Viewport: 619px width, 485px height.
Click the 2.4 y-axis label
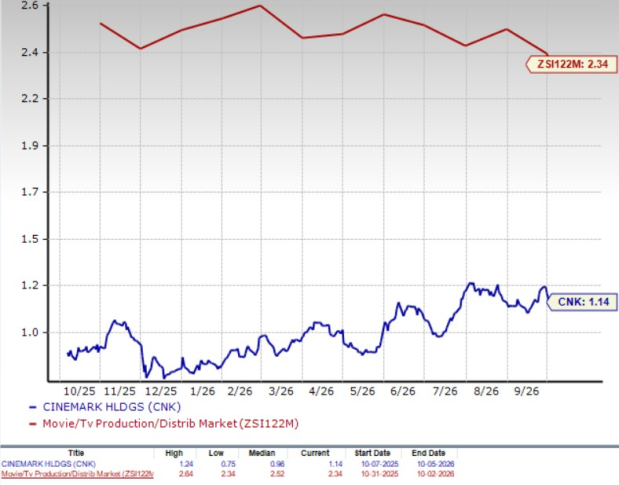30,52
